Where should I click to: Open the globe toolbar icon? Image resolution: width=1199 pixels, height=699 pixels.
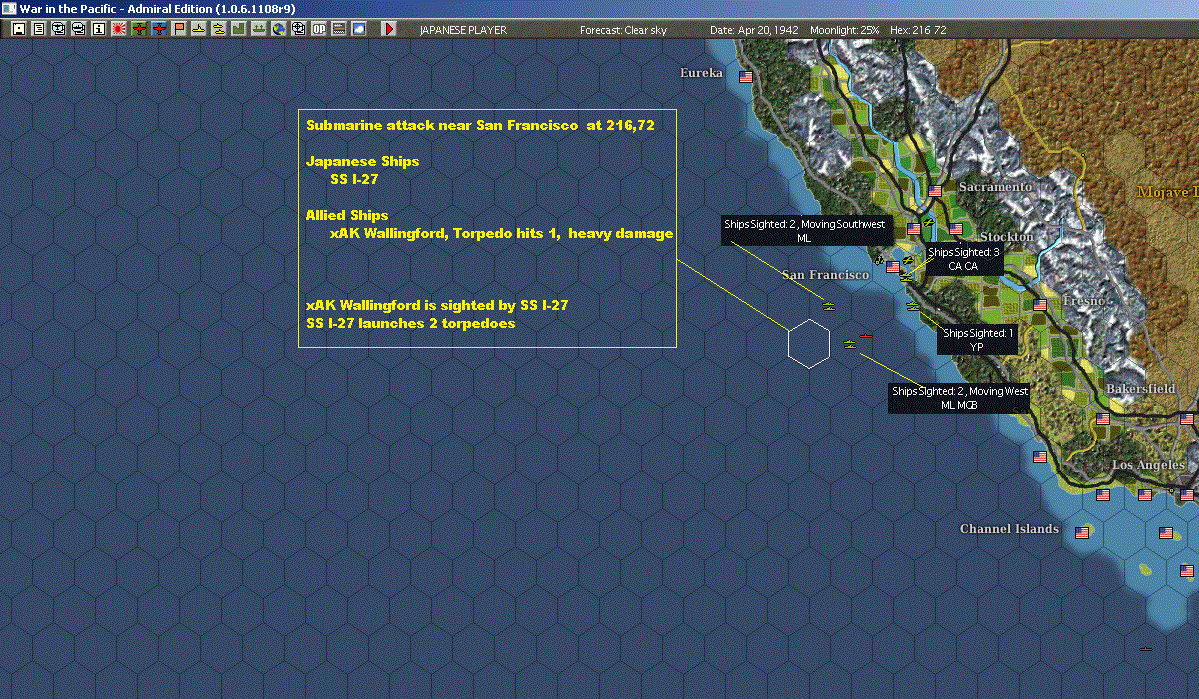click(x=279, y=29)
